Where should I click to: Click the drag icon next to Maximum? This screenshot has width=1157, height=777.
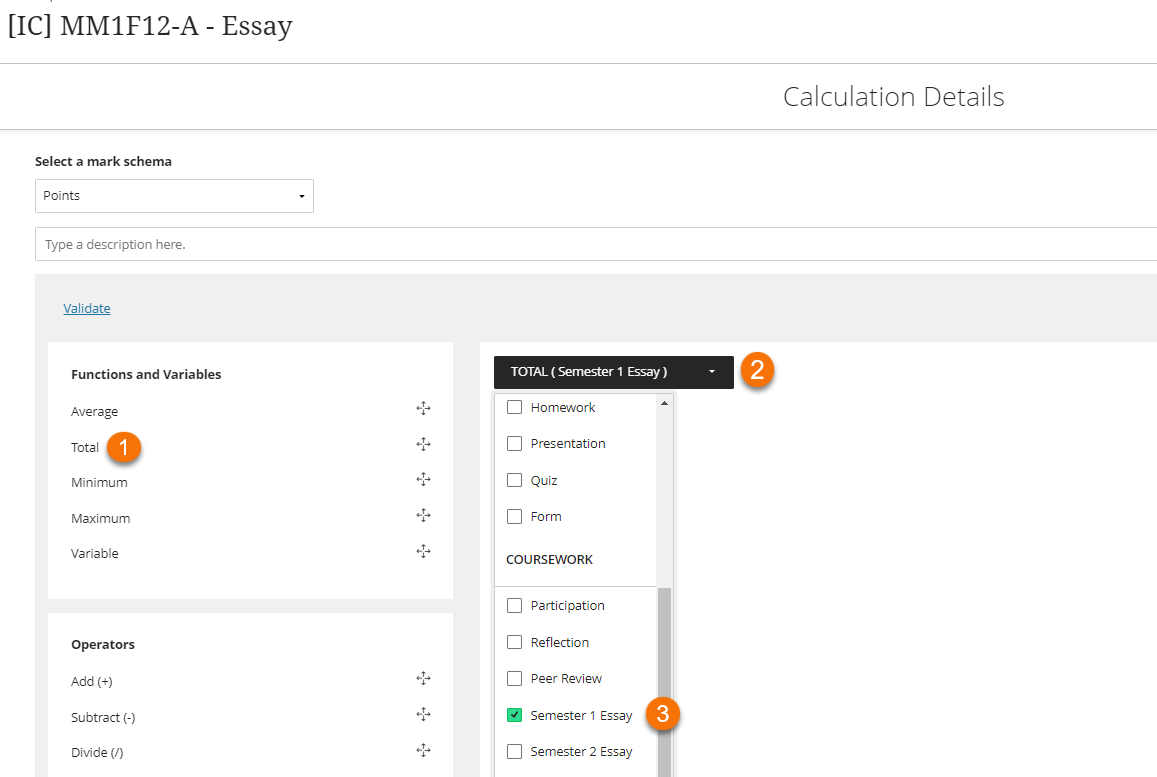[x=423, y=514]
